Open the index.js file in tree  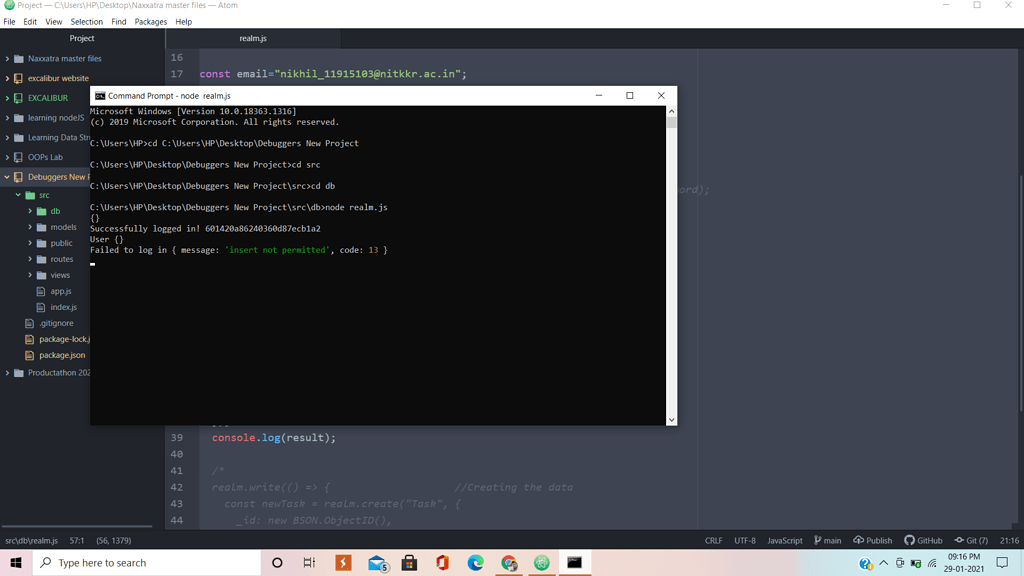pos(63,307)
